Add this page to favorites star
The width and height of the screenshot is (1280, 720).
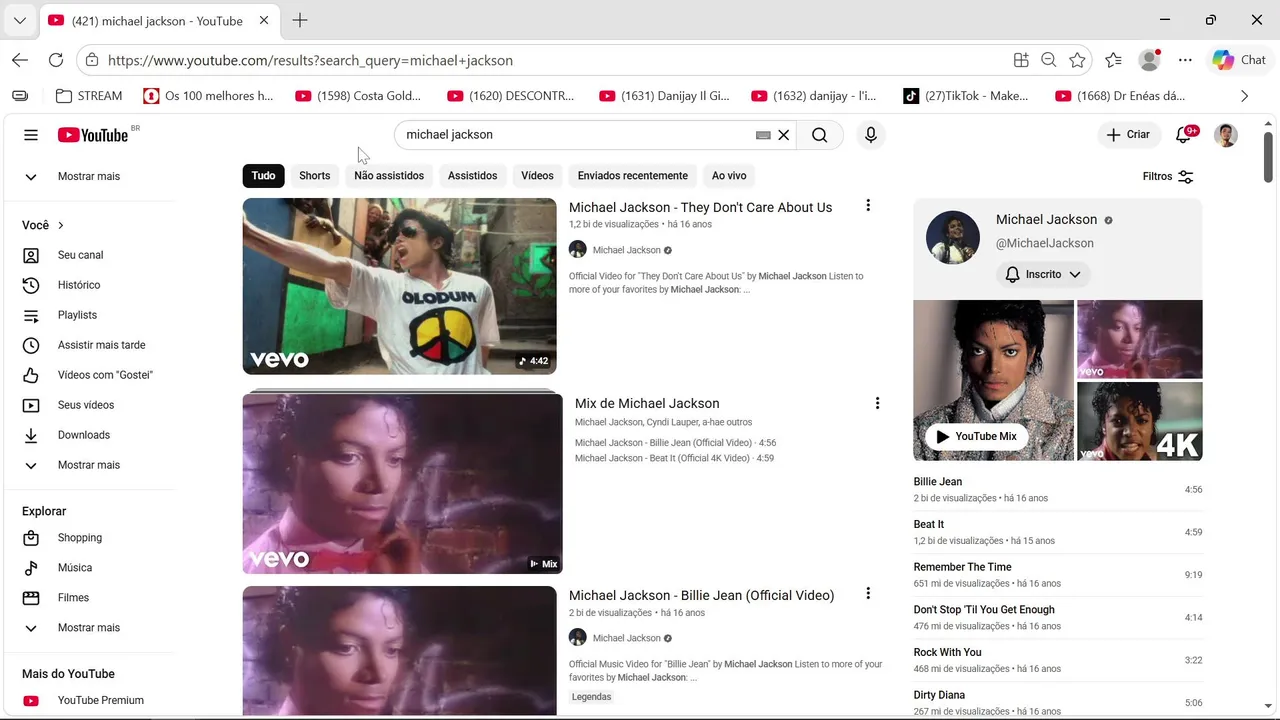tap(1077, 60)
